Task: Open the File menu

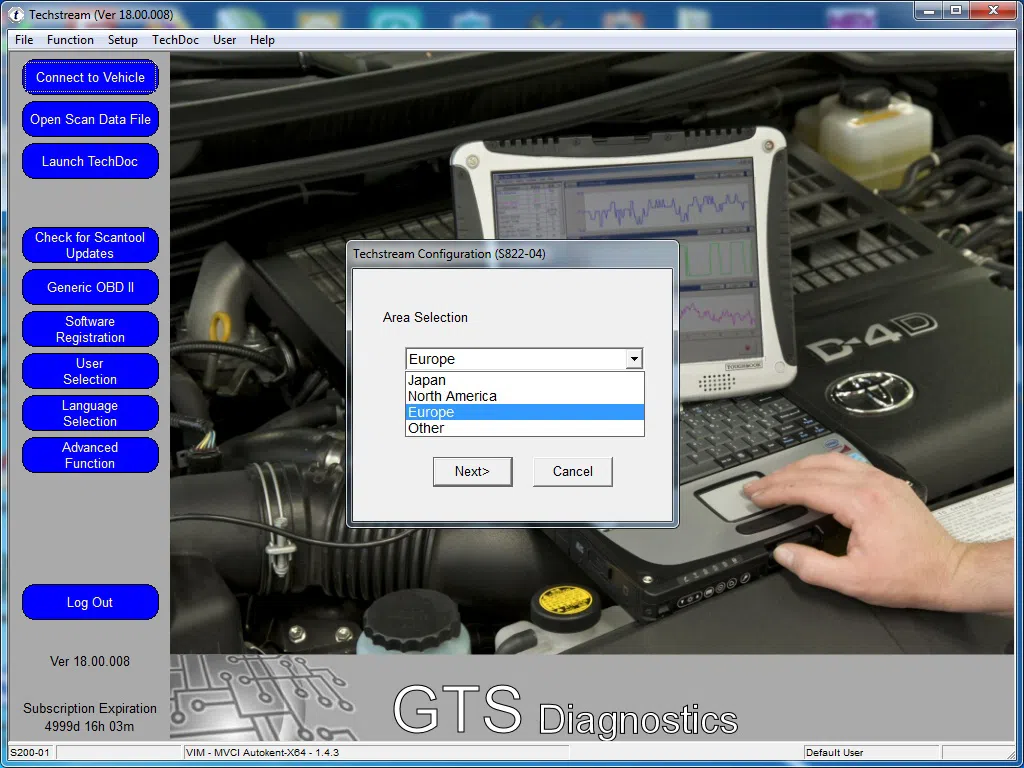Action: pos(24,40)
